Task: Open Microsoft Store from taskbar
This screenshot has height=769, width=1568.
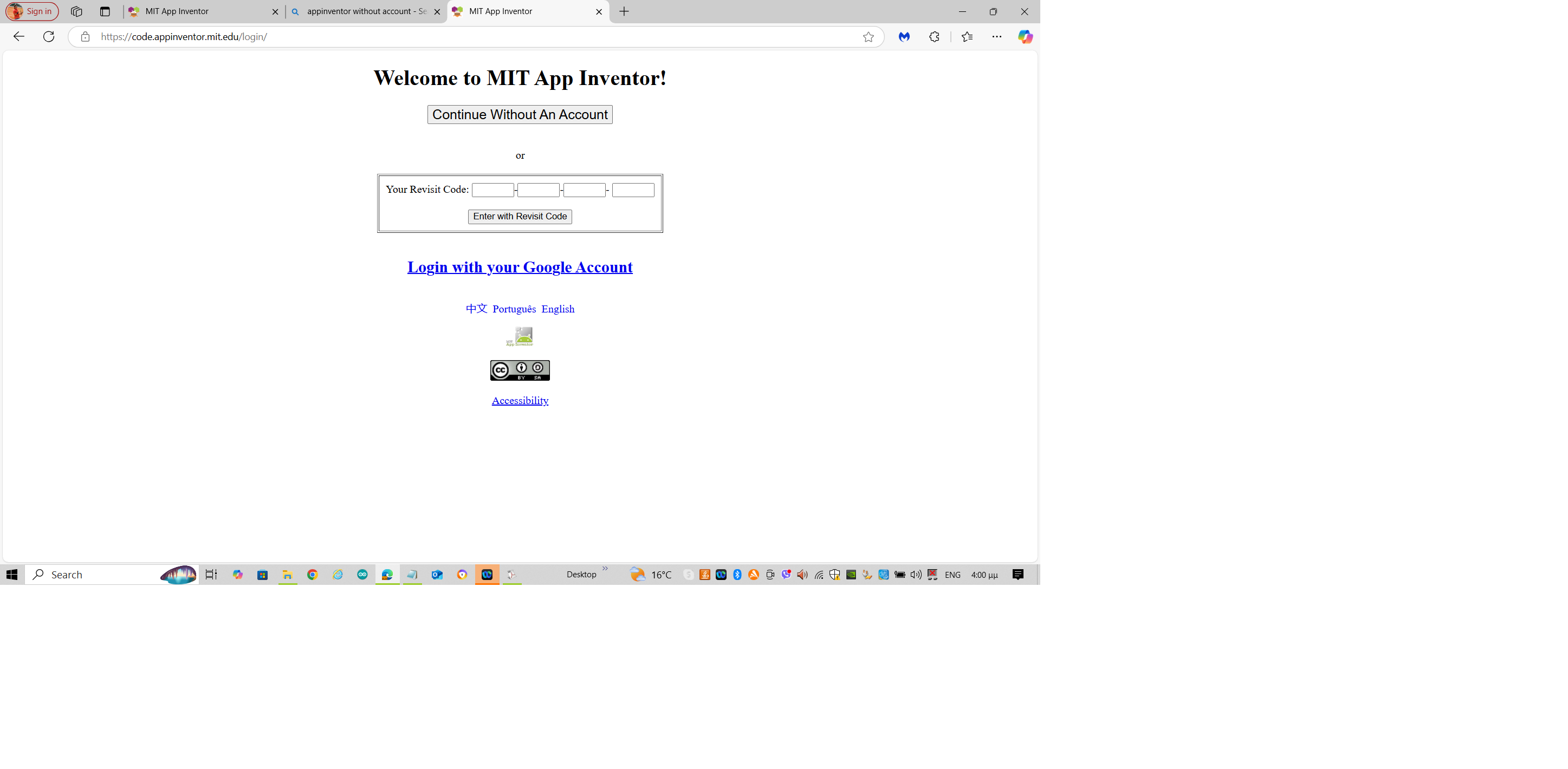Action: point(262,575)
